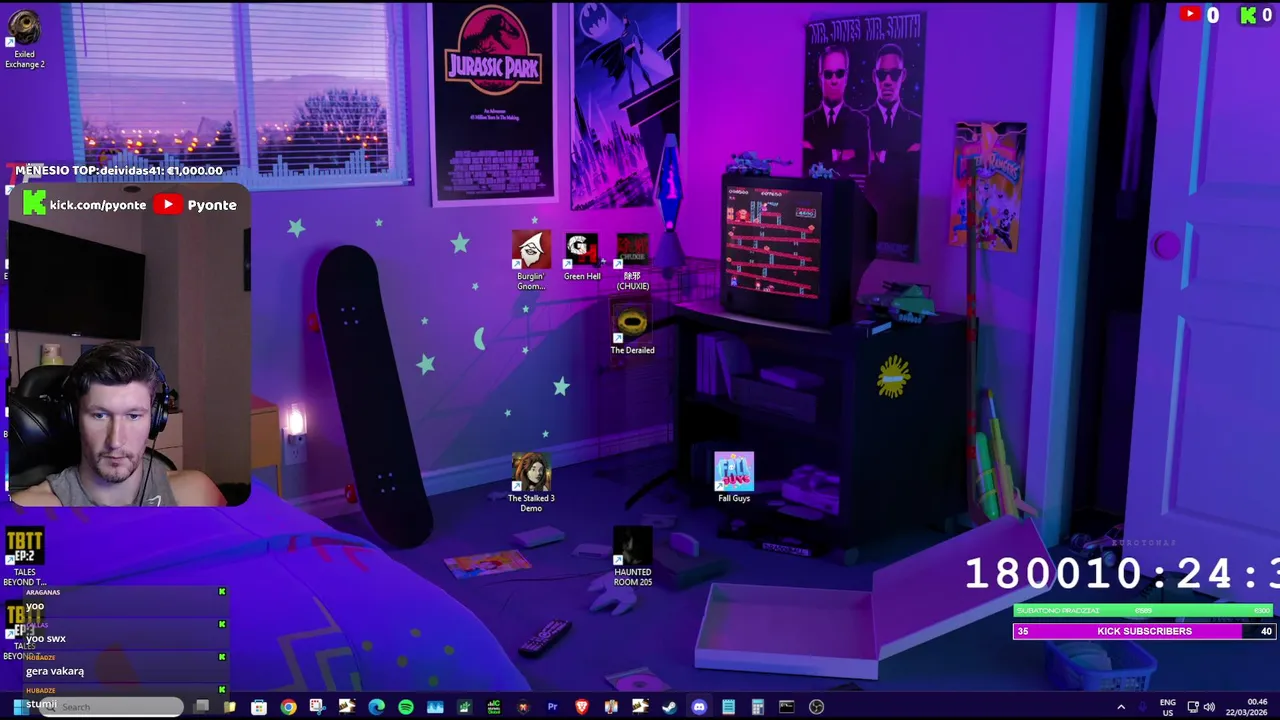Open Steam from the taskbar
The image size is (1280, 720).
(x=669, y=707)
